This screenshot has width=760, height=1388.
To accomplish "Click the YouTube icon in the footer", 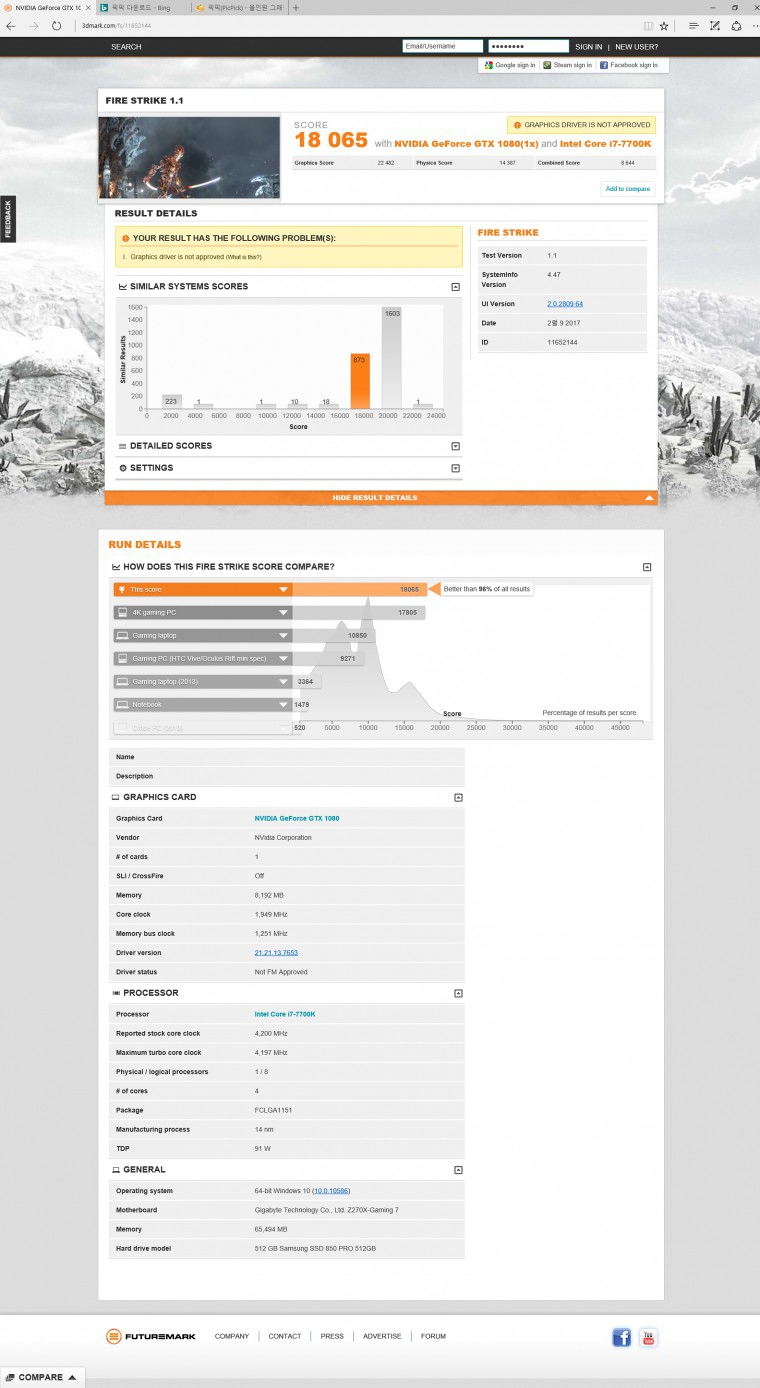I will pyautogui.click(x=649, y=1338).
